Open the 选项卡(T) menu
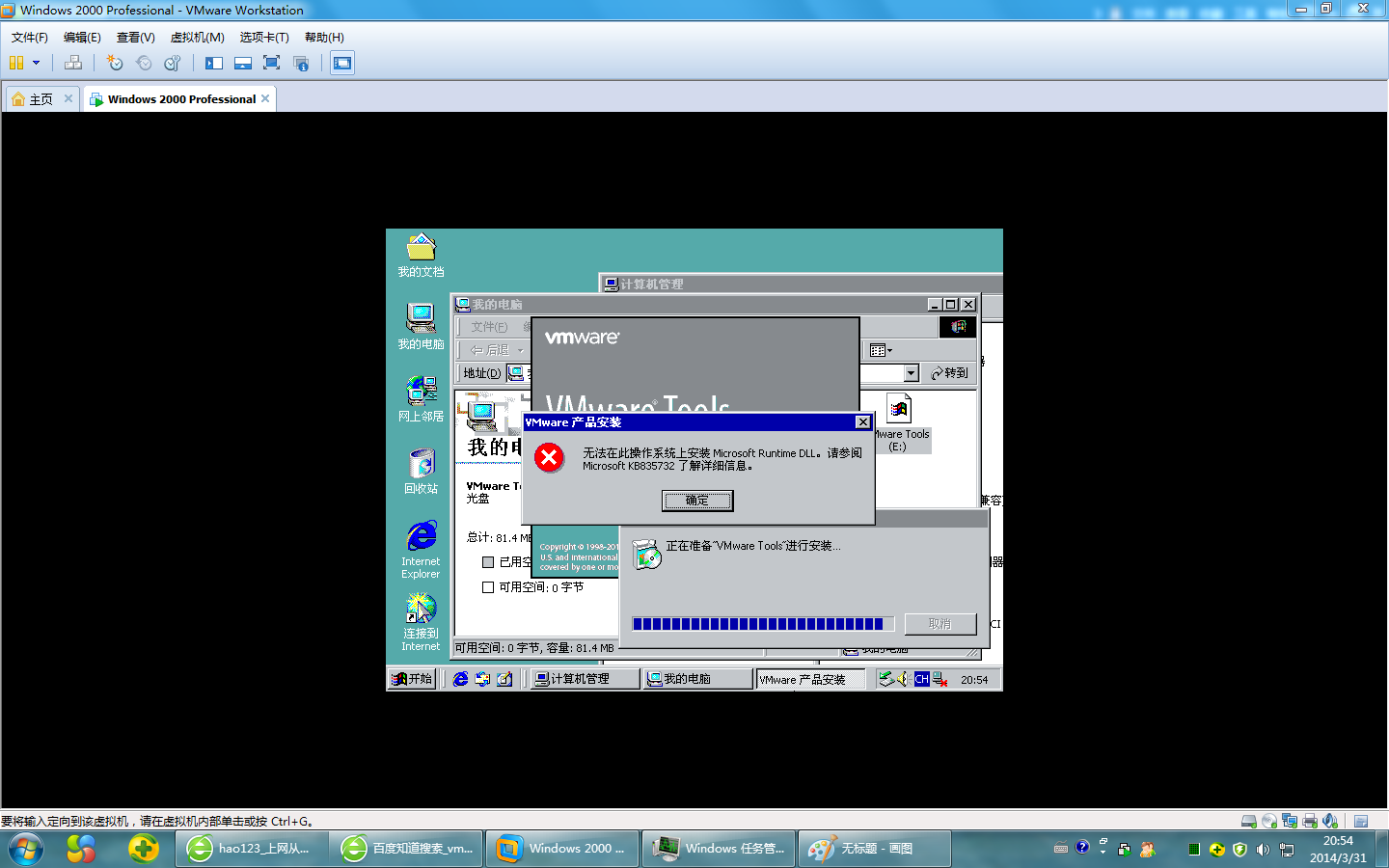 pos(264,37)
